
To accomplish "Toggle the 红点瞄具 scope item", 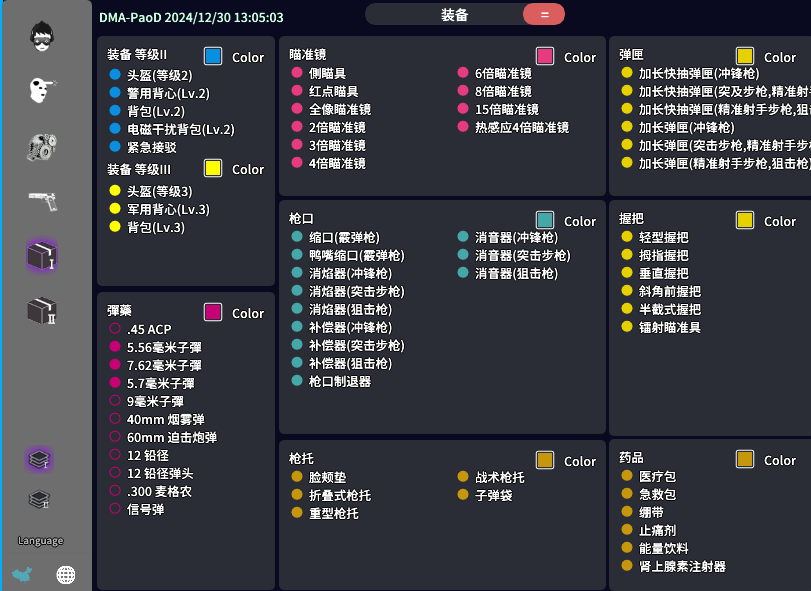I will [x=297, y=91].
